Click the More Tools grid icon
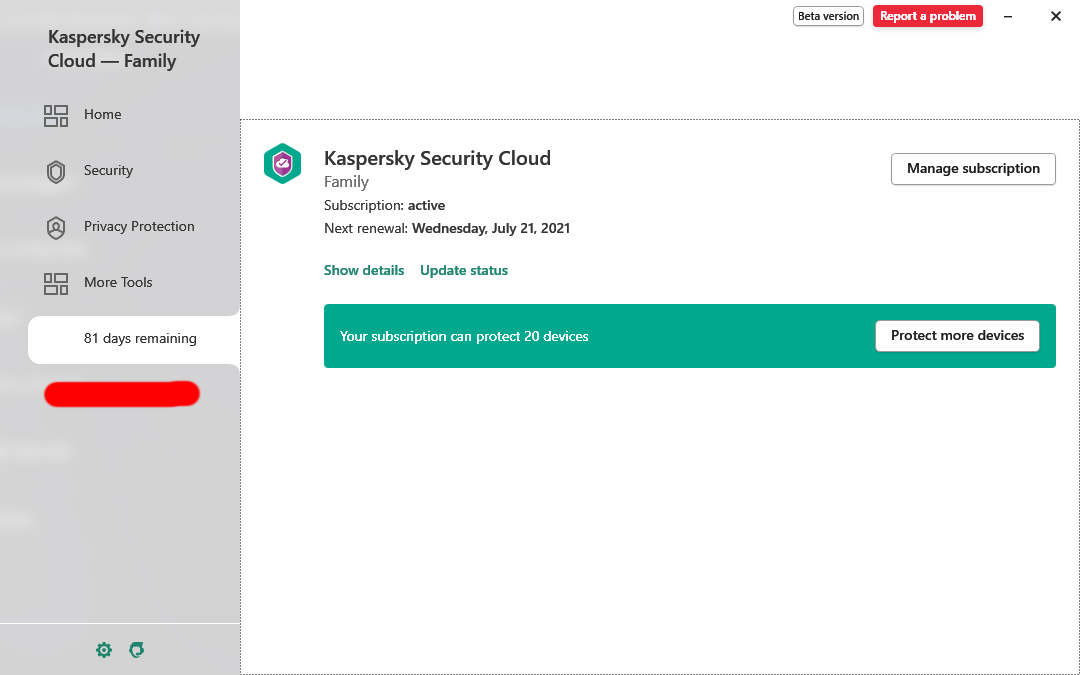This screenshot has height=675, width=1080. [x=56, y=284]
